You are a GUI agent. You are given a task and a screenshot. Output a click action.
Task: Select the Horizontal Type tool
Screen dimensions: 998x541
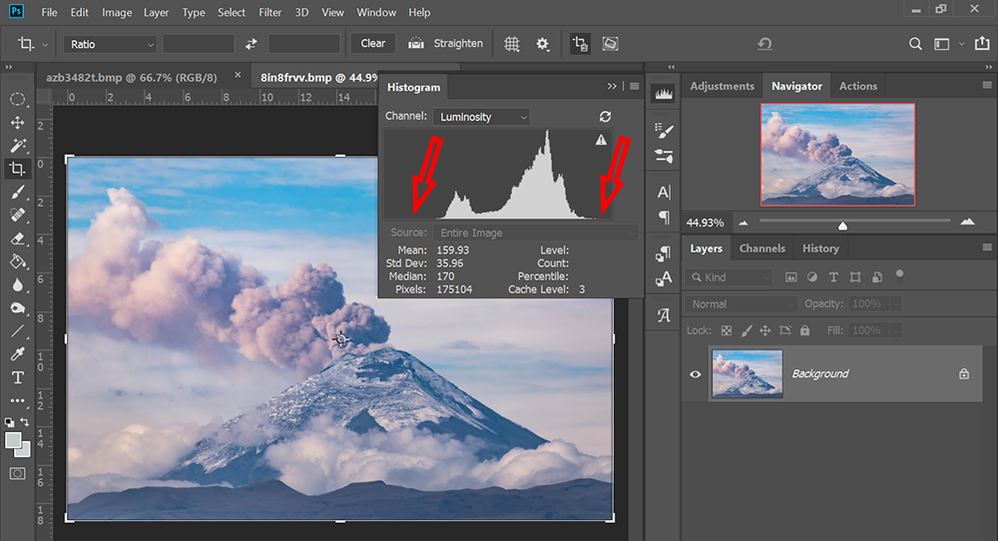18,377
